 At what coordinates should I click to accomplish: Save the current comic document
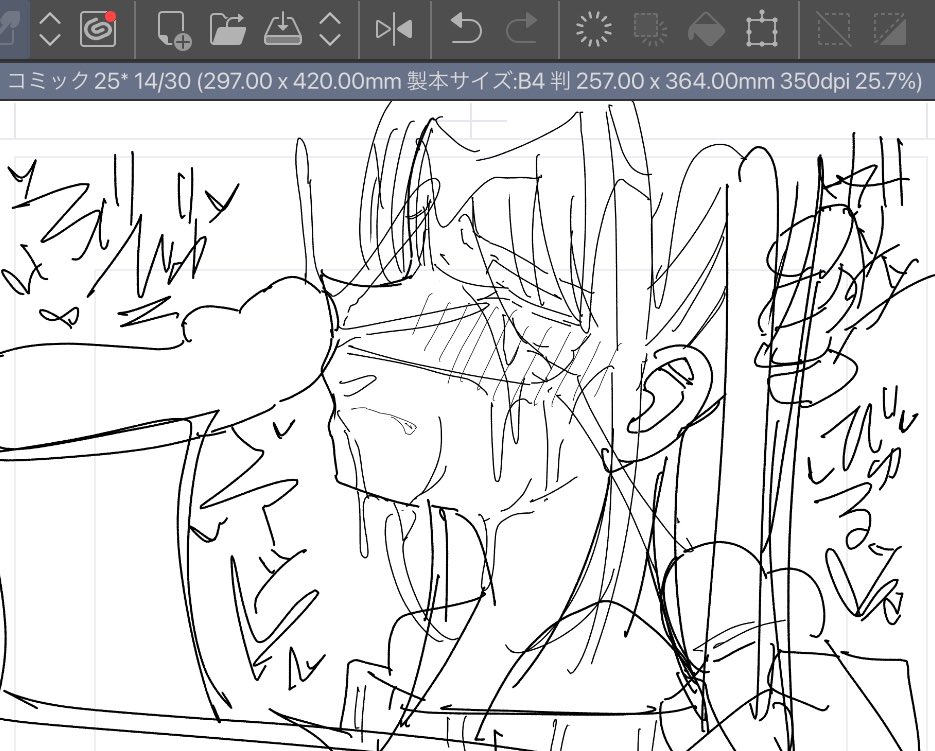pos(283,29)
